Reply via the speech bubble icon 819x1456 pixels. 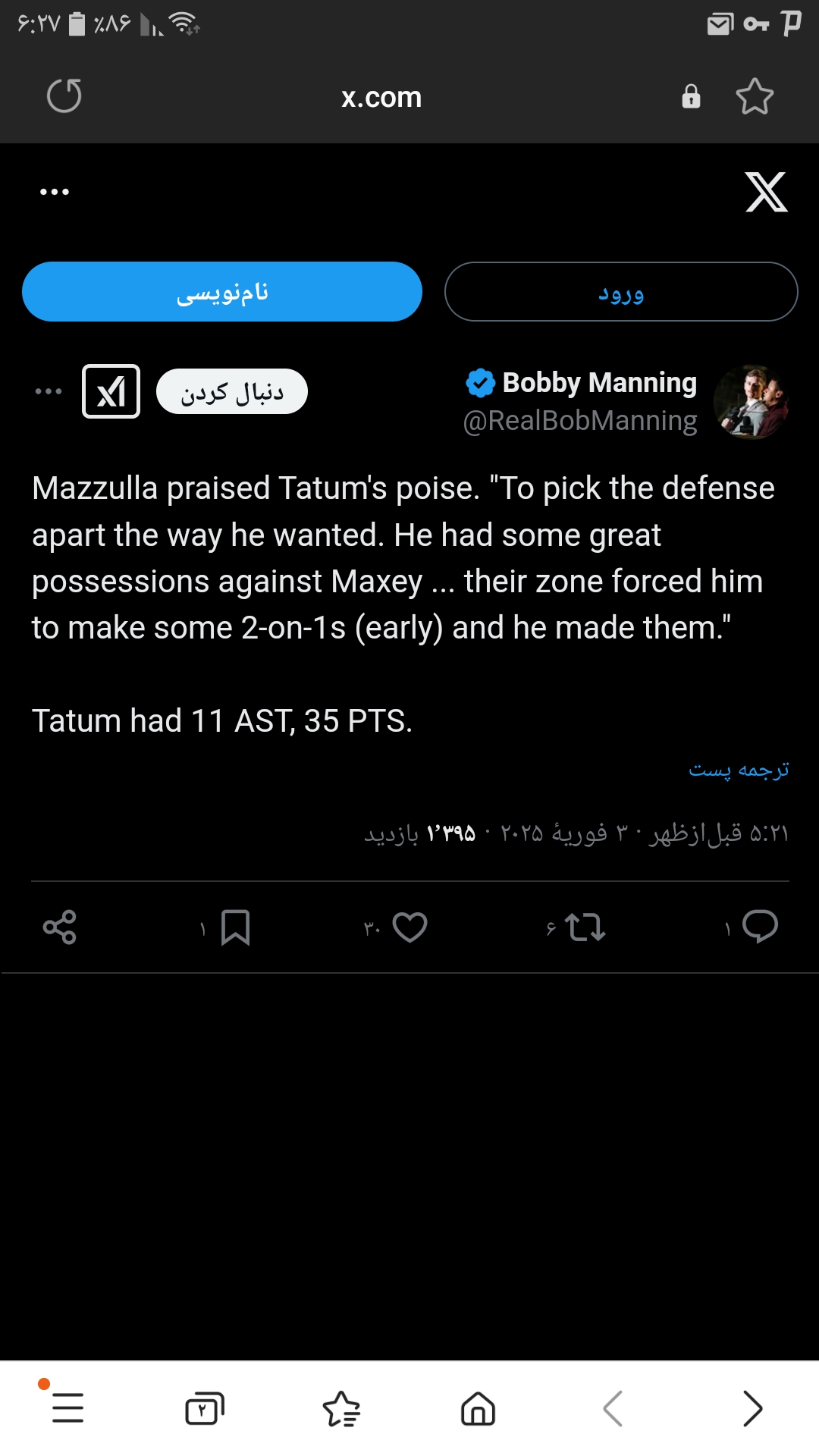click(760, 926)
